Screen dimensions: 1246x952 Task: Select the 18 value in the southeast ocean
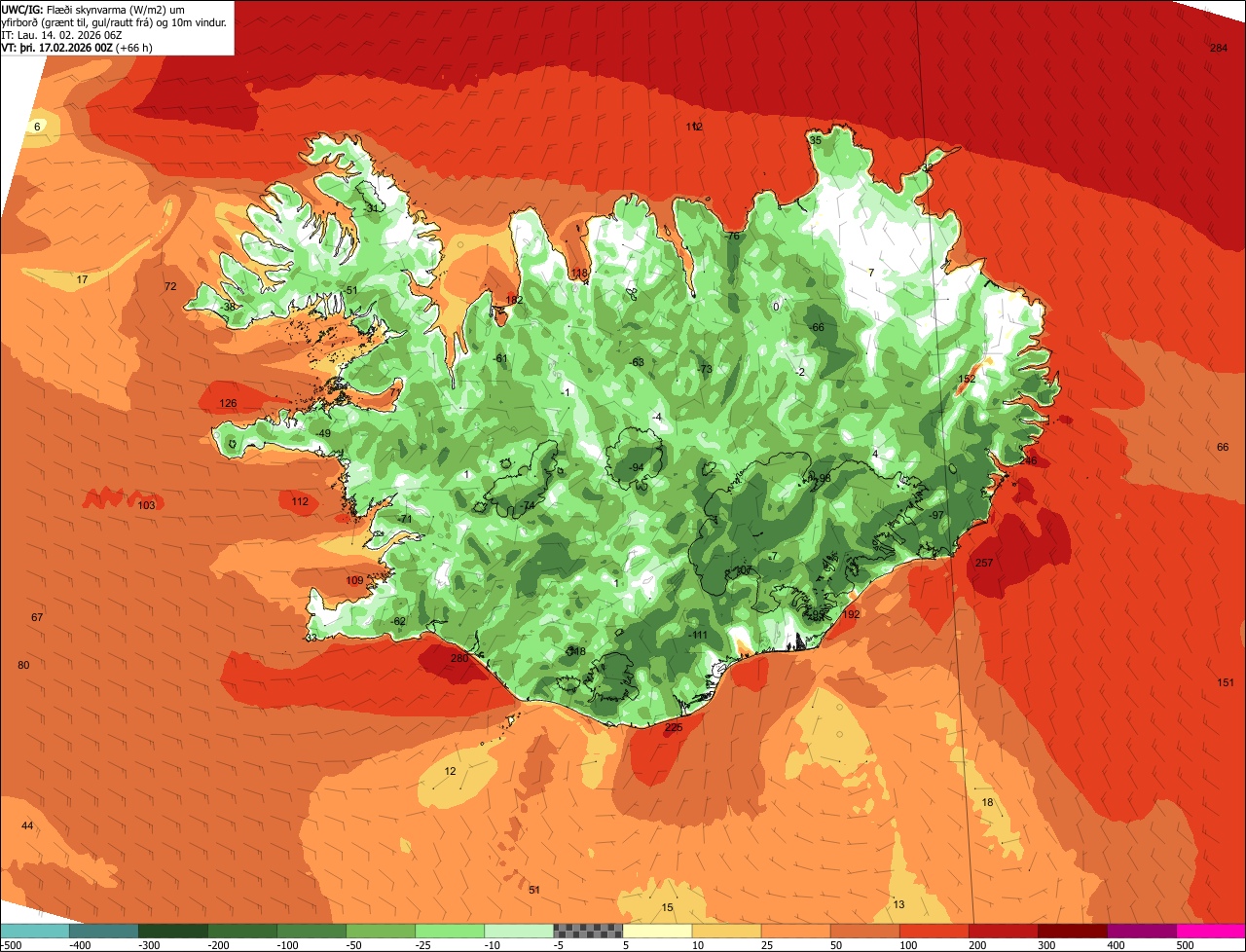[988, 802]
